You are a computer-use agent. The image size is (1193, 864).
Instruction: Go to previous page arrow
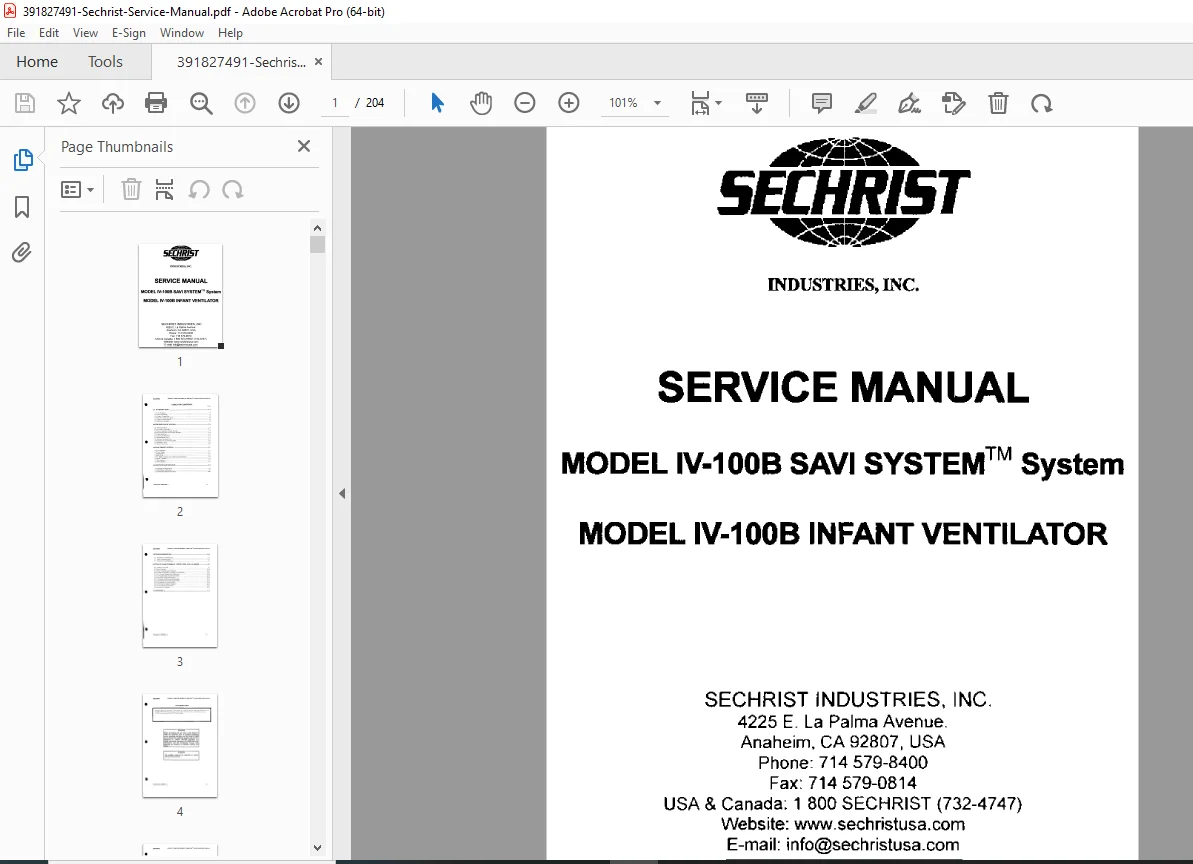pos(245,103)
